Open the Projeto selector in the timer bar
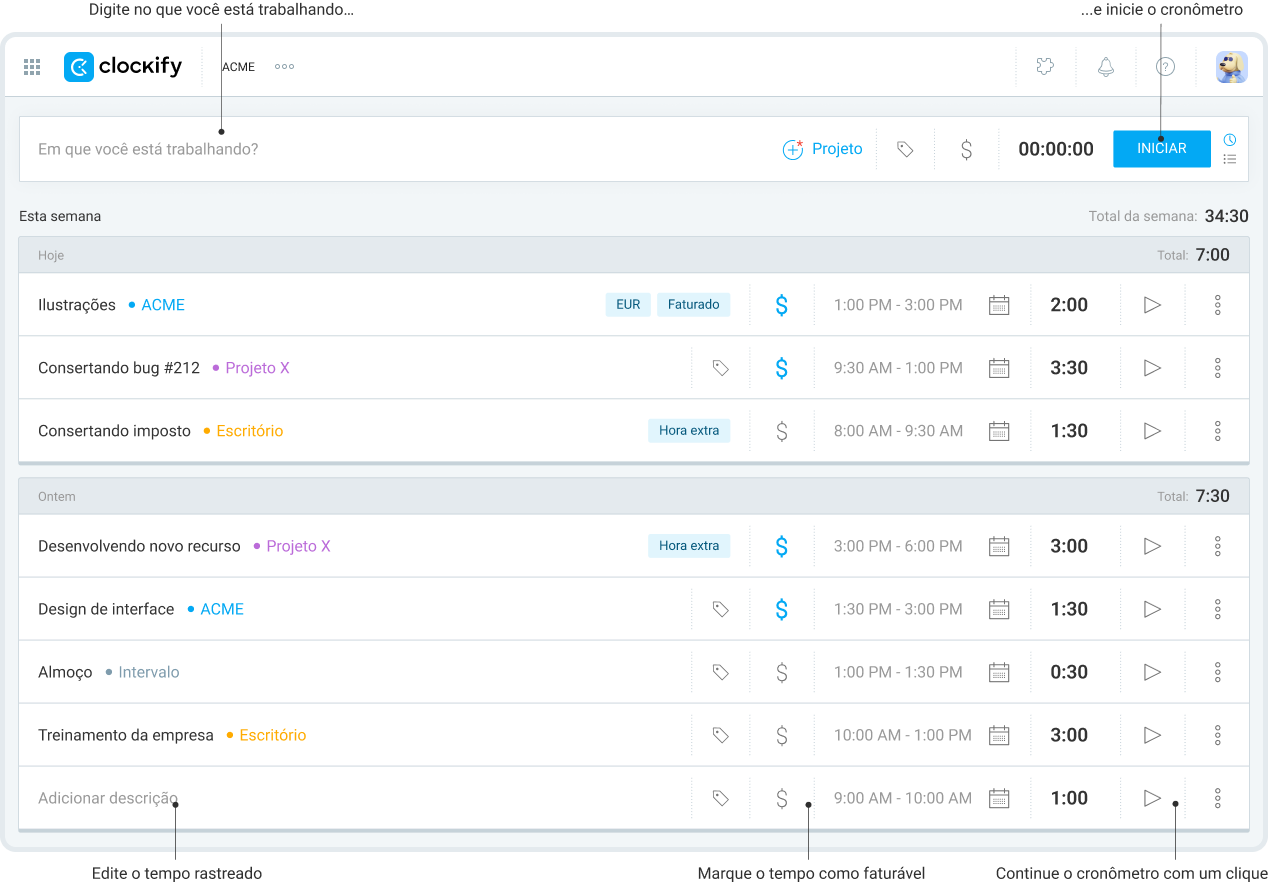Viewport: 1282px width, 884px height. (x=822, y=148)
